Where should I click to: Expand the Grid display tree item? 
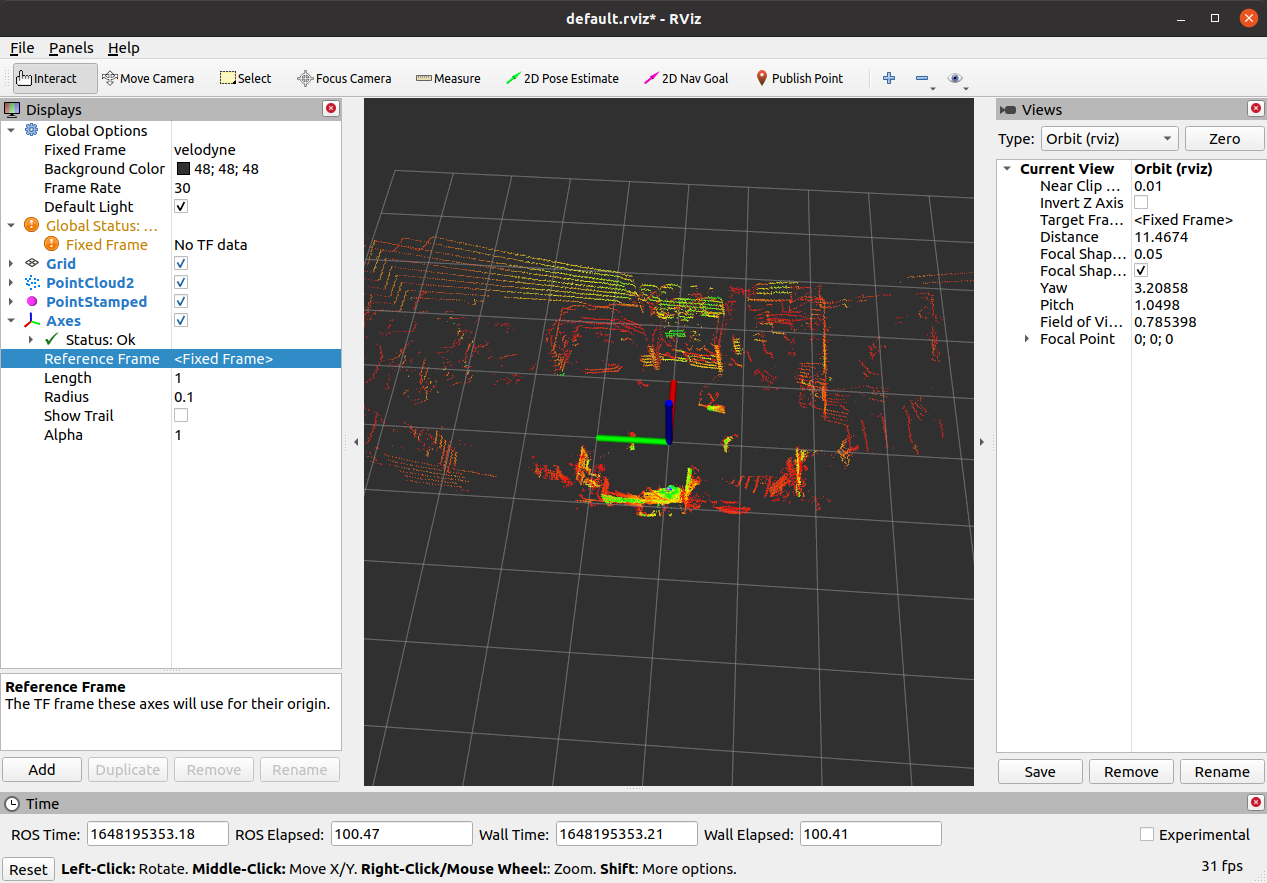coord(11,264)
